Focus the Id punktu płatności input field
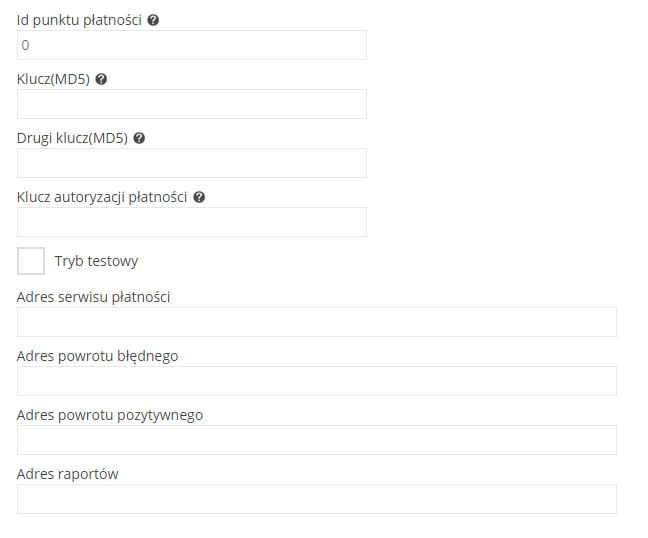Image resolution: width=648 pixels, height=538 pixels. pos(192,45)
